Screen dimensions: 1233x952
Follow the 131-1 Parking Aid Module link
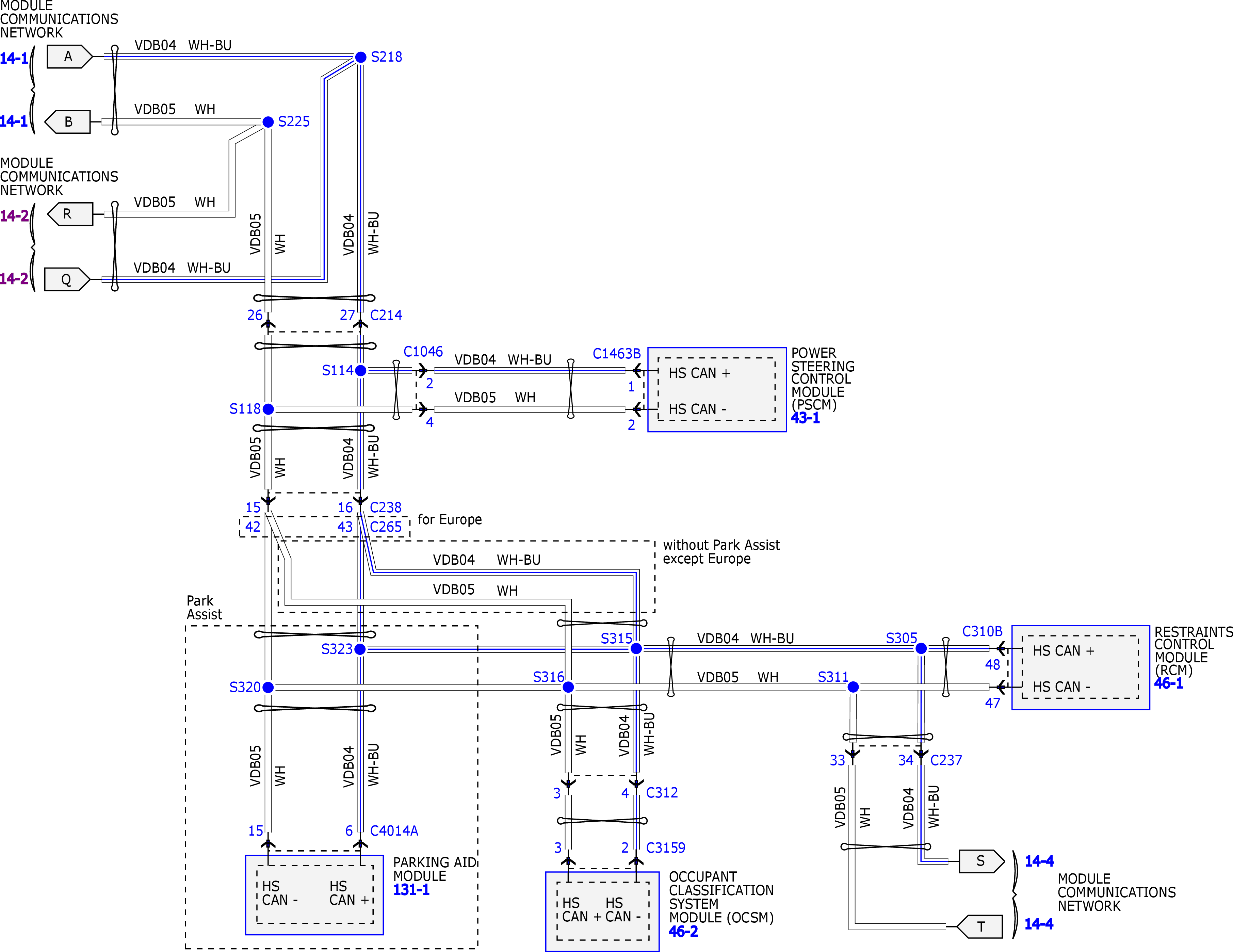point(411,890)
